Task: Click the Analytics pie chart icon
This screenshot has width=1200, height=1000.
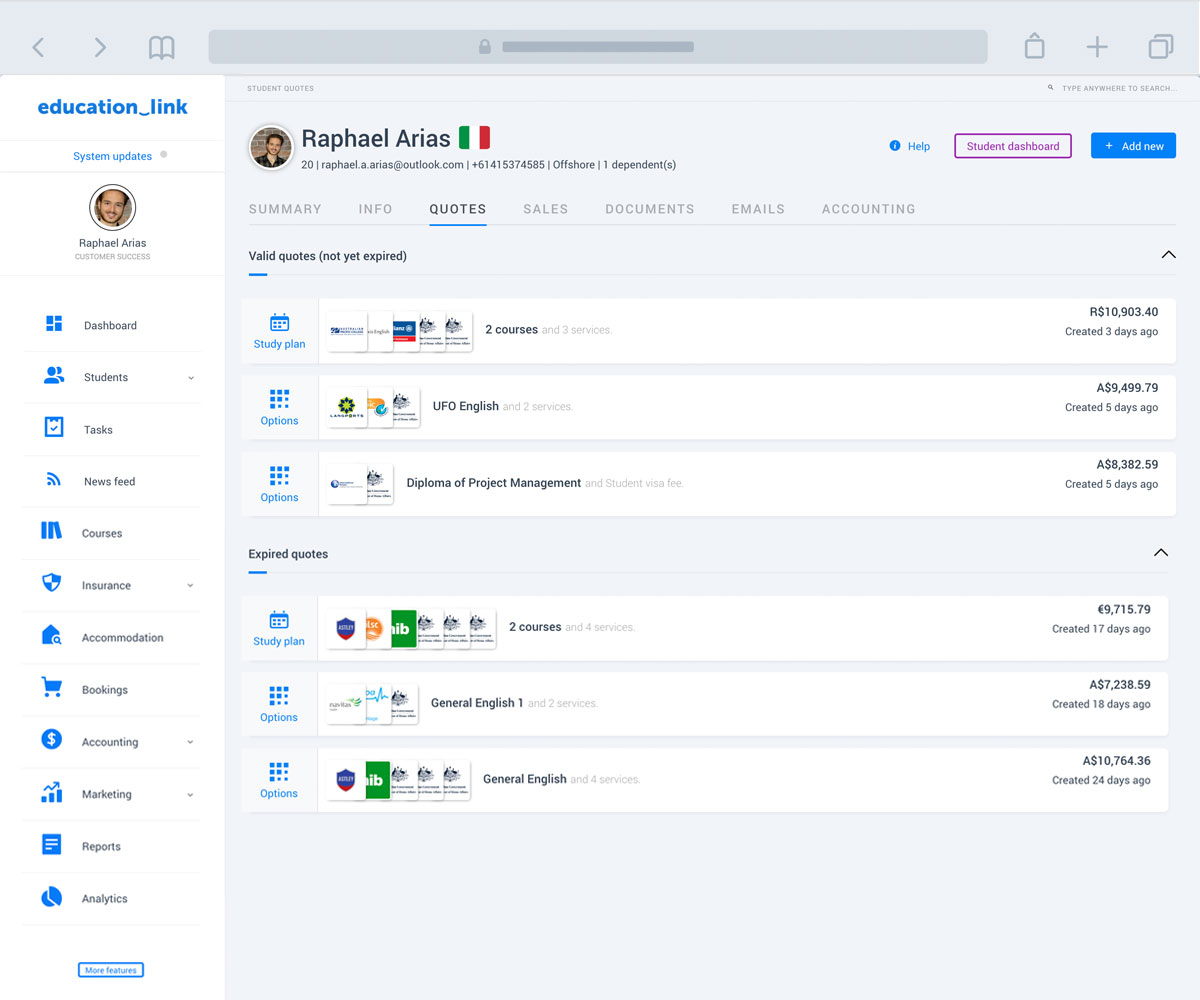Action: [52, 896]
